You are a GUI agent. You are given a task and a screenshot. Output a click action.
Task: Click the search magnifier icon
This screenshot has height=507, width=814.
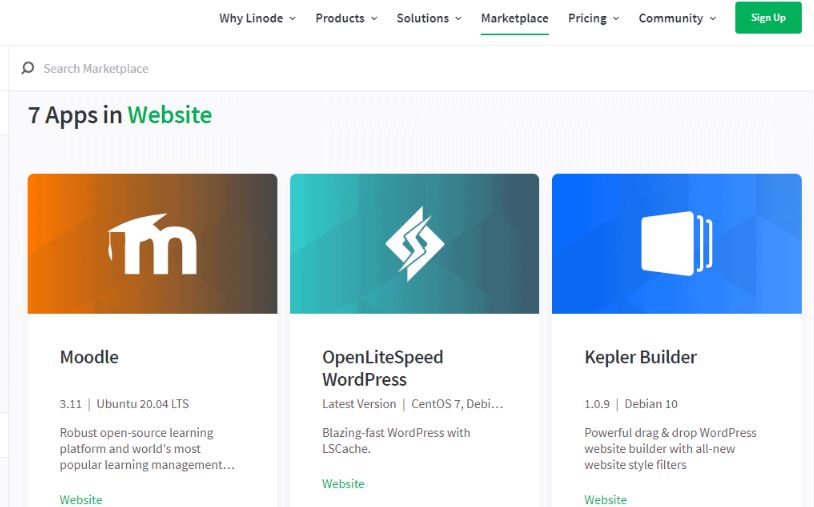(x=28, y=68)
